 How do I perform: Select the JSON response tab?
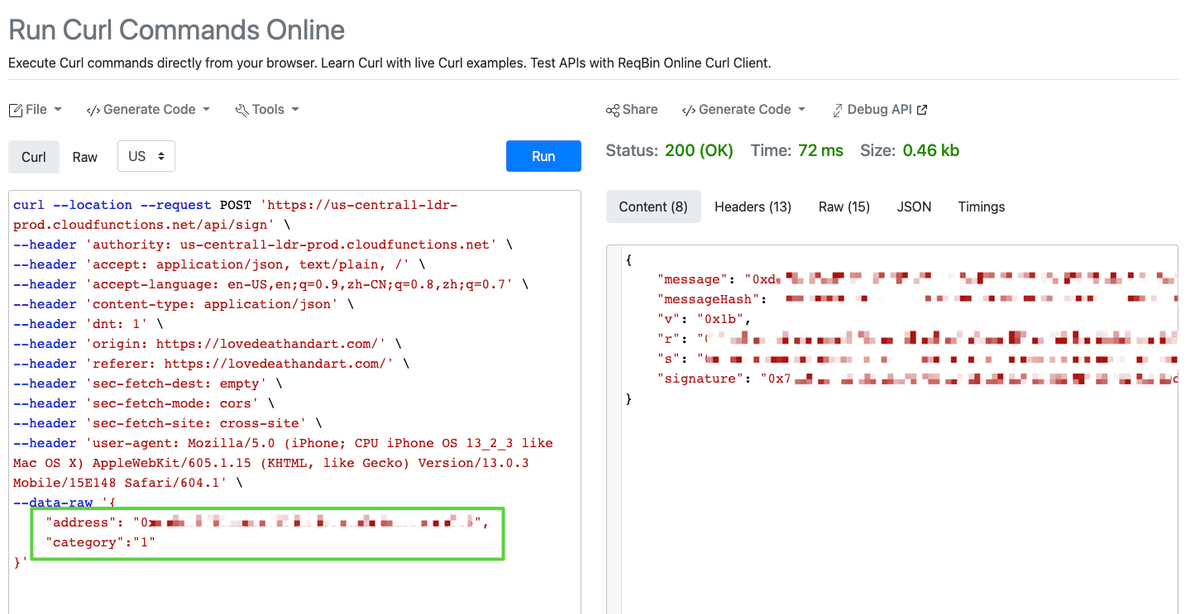(913, 207)
